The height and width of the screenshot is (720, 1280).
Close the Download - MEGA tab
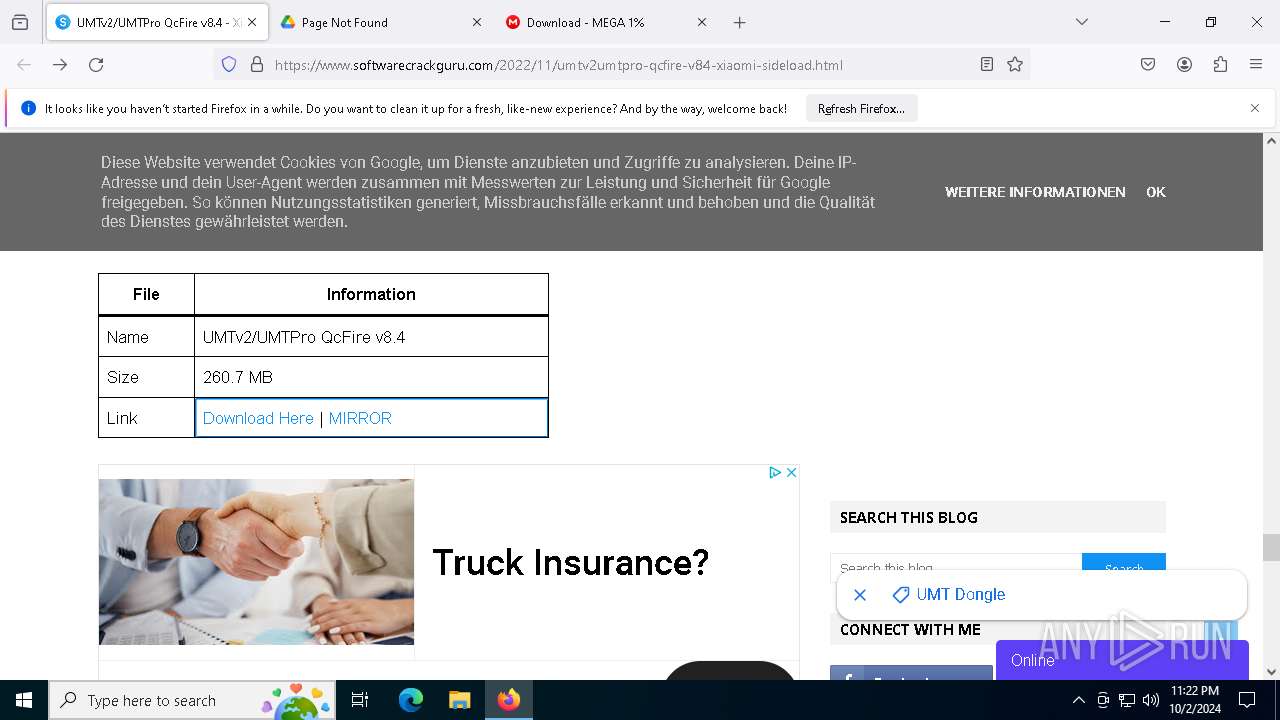pos(701,22)
